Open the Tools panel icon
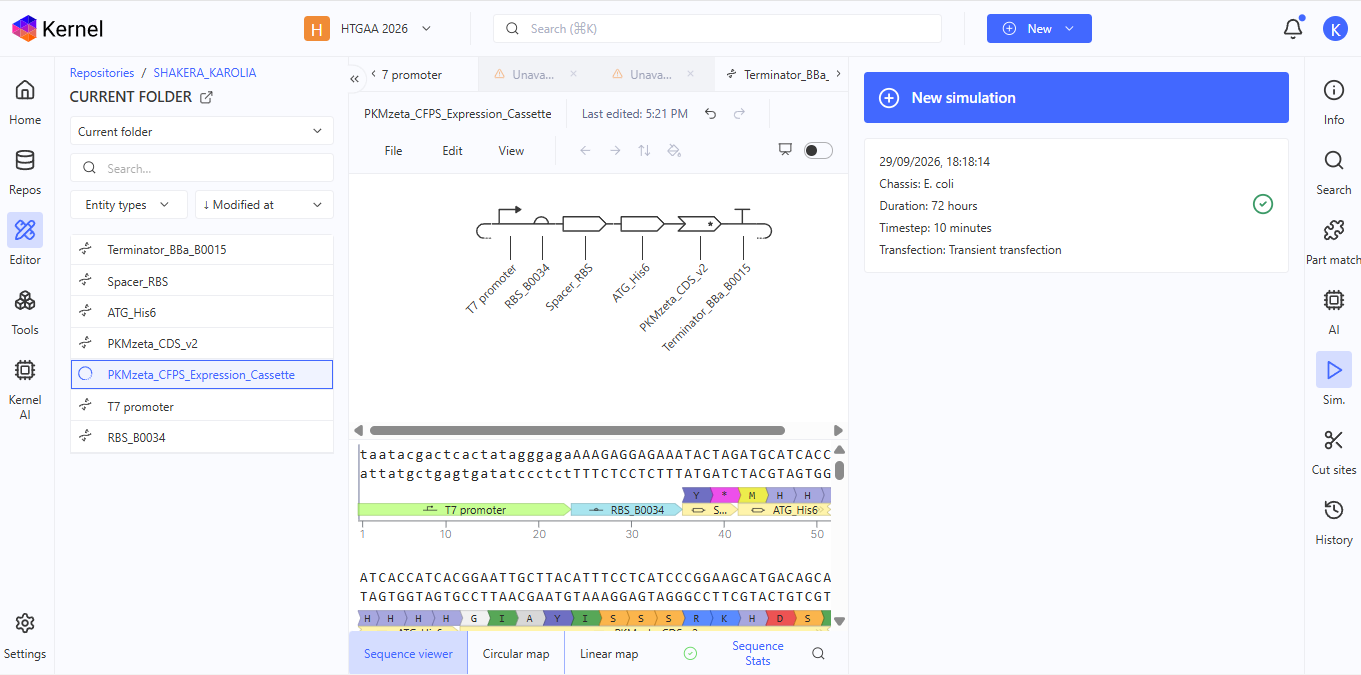Viewport: 1361px width, 675px height. 25,312
